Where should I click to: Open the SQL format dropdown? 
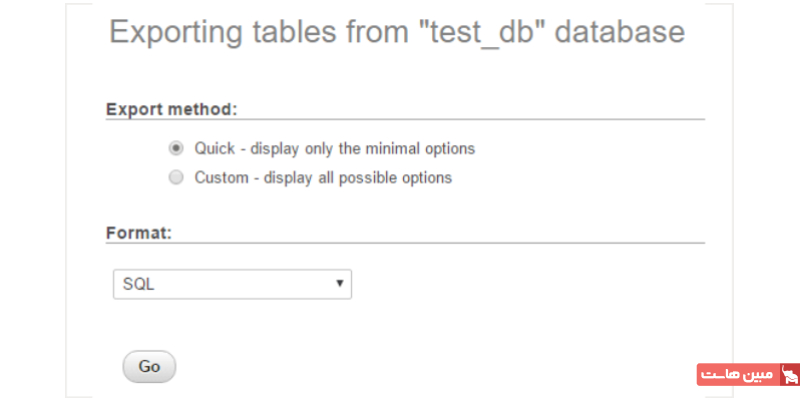pyautogui.click(x=232, y=284)
